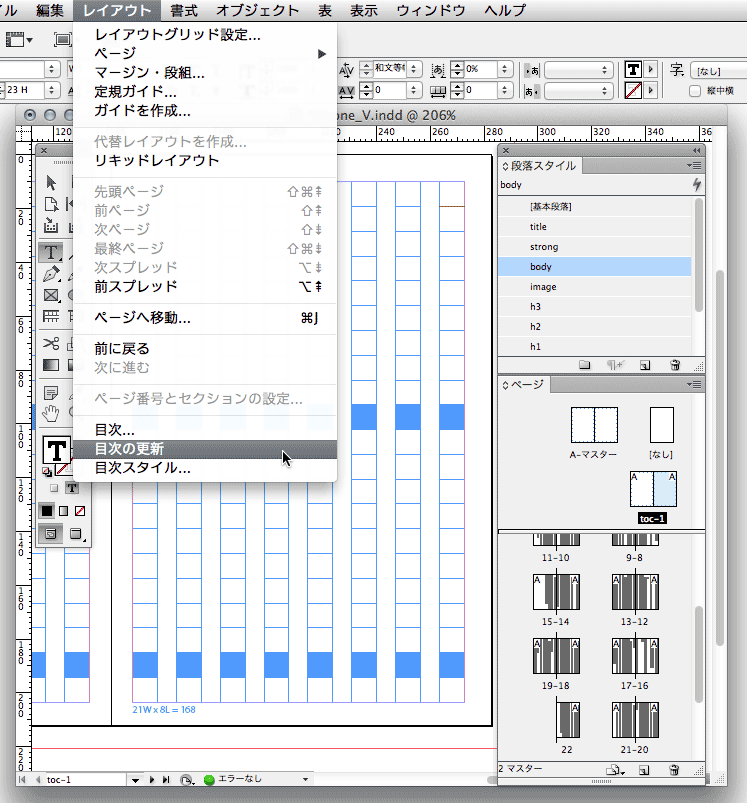The image size is (747, 803).
Task: Click Apply None red slash swatch
Action: tap(80, 511)
